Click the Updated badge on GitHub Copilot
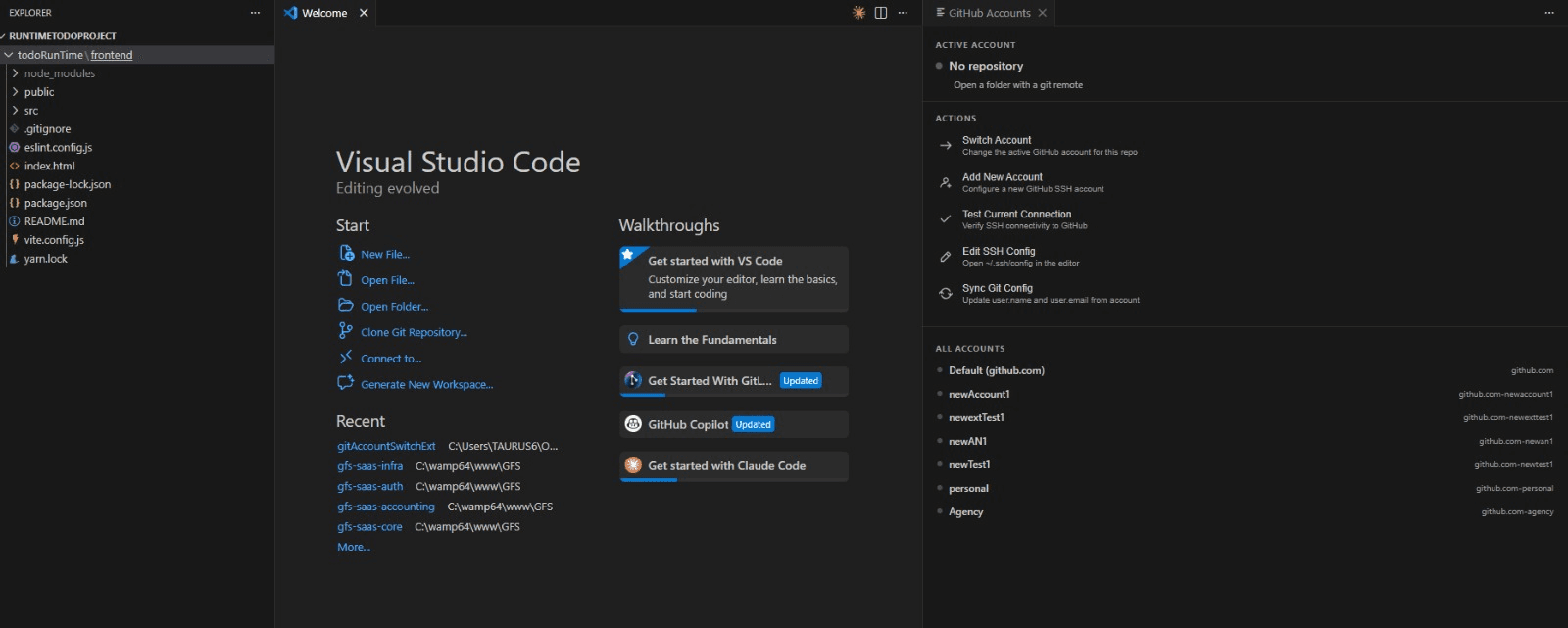 [x=754, y=424]
